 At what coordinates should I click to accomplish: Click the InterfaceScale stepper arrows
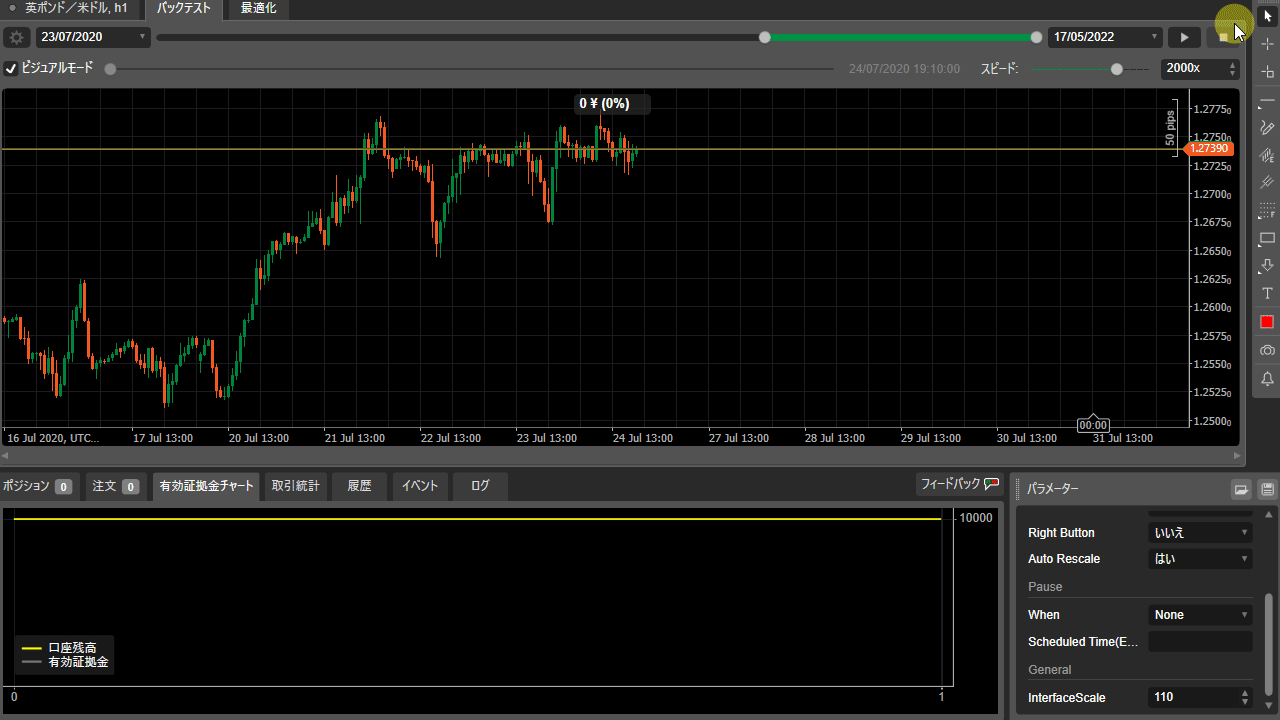click(1245, 697)
